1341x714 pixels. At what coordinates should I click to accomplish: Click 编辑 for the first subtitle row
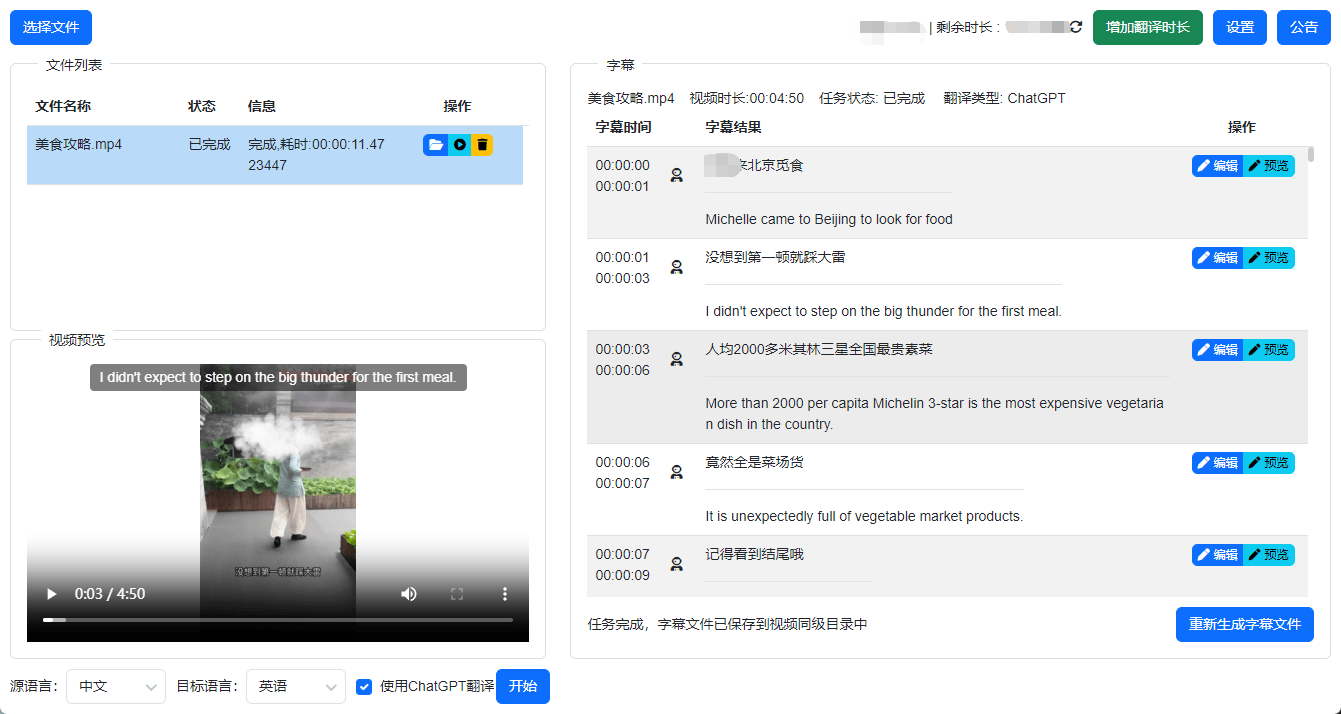point(1217,166)
